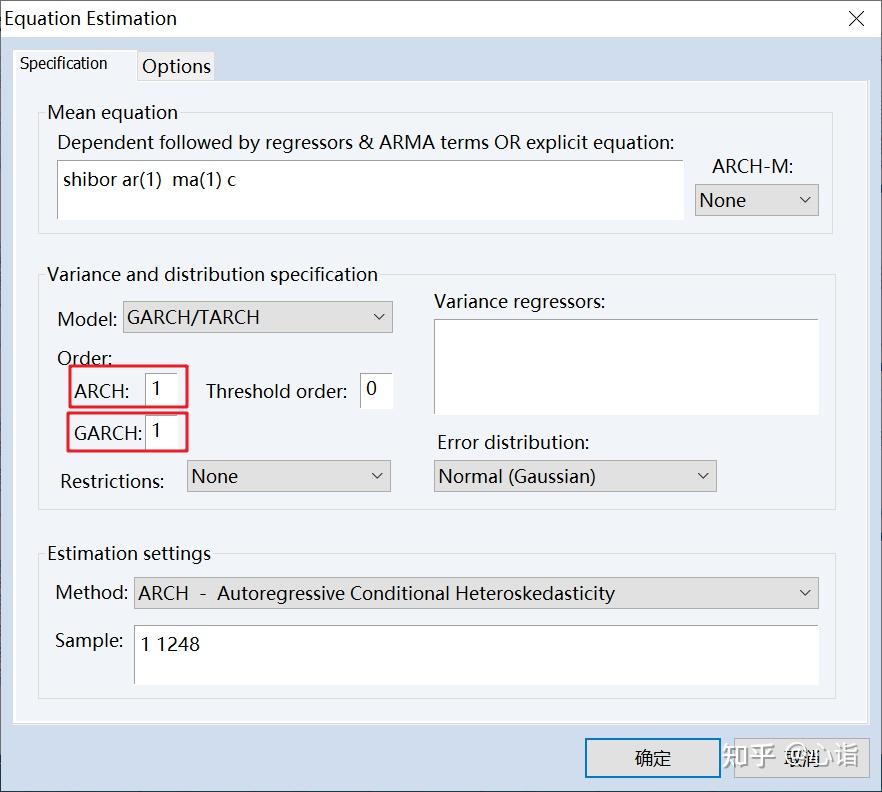
Task: Select the Specification tab
Action: 64,63
